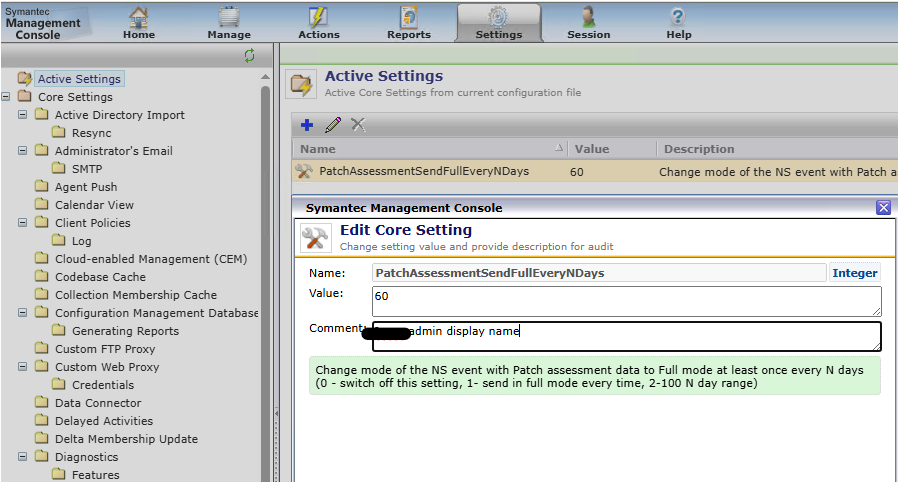Click the Active Settings folder icon in tree
898x482 pixels.
25,78
